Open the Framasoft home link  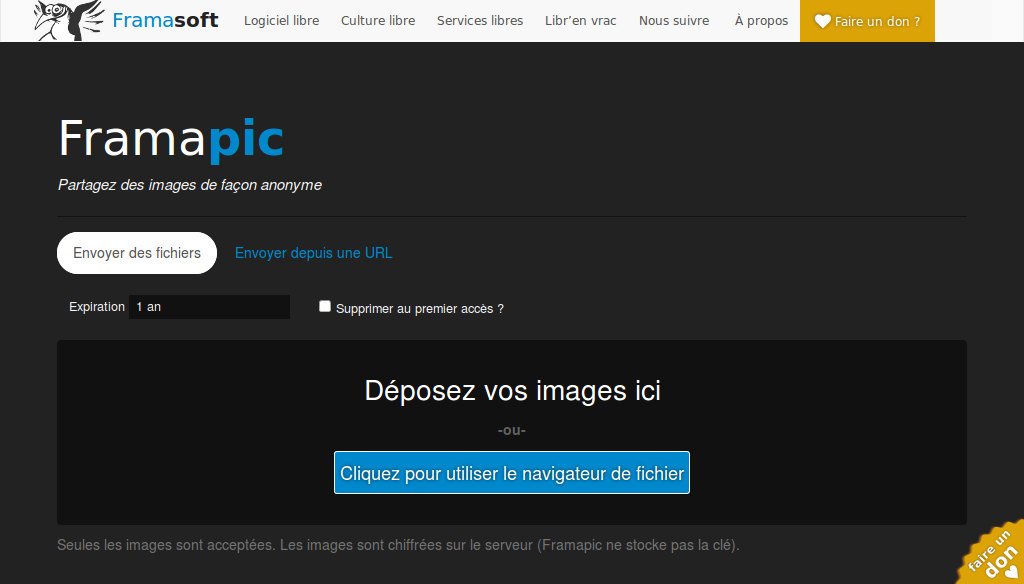(x=165, y=20)
